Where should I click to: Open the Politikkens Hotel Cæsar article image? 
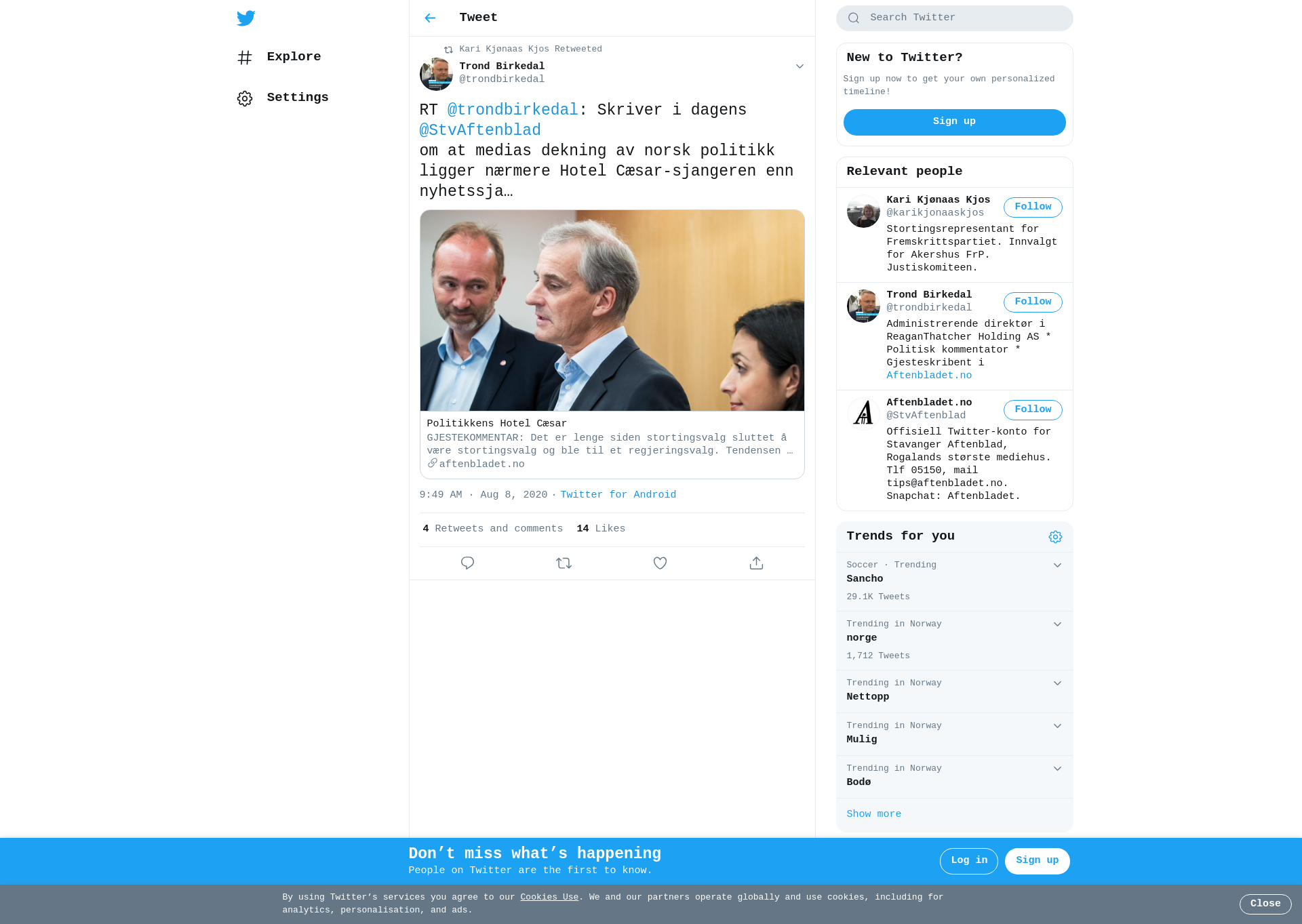click(612, 310)
